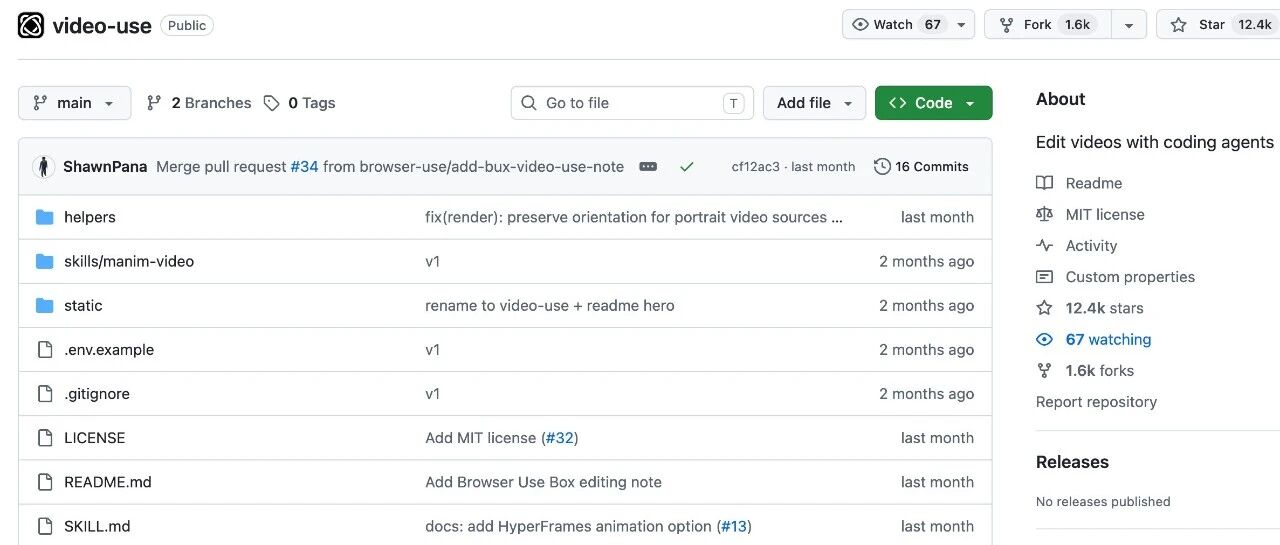Open the video-use repository title link
The height and width of the screenshot is (545, 1280).
click(x=102, y=25)
